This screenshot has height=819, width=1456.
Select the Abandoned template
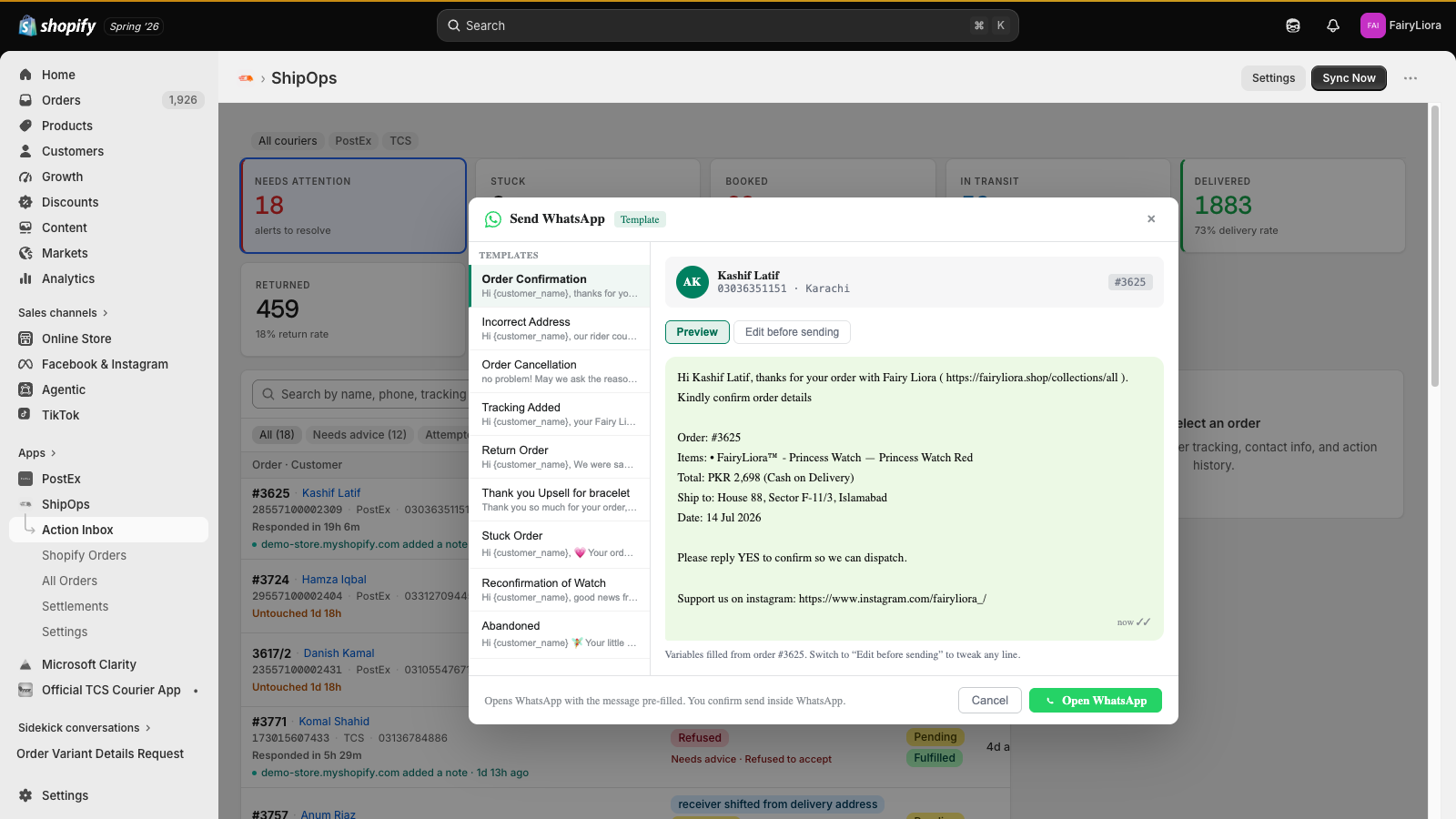(x=560, y=634)
